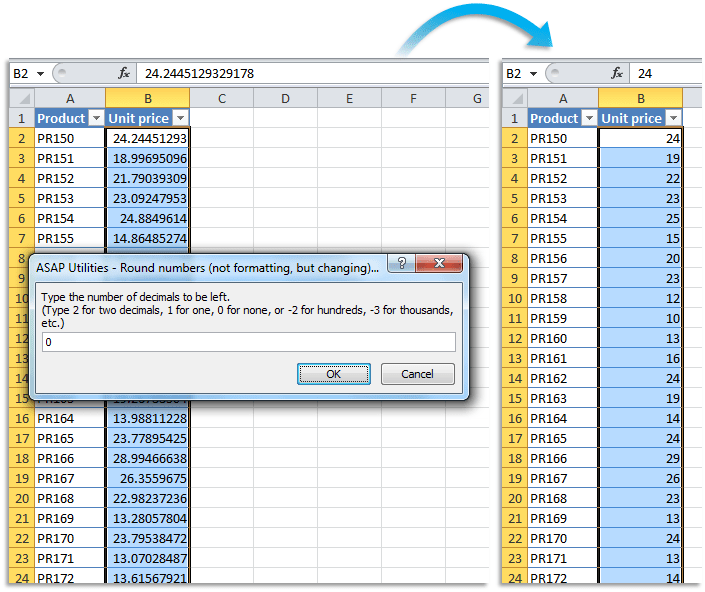Image resolution: width=705 pixels, height=592 pixels.
Task: Click cell with value 23.09247953
Action: coord(147,198)
